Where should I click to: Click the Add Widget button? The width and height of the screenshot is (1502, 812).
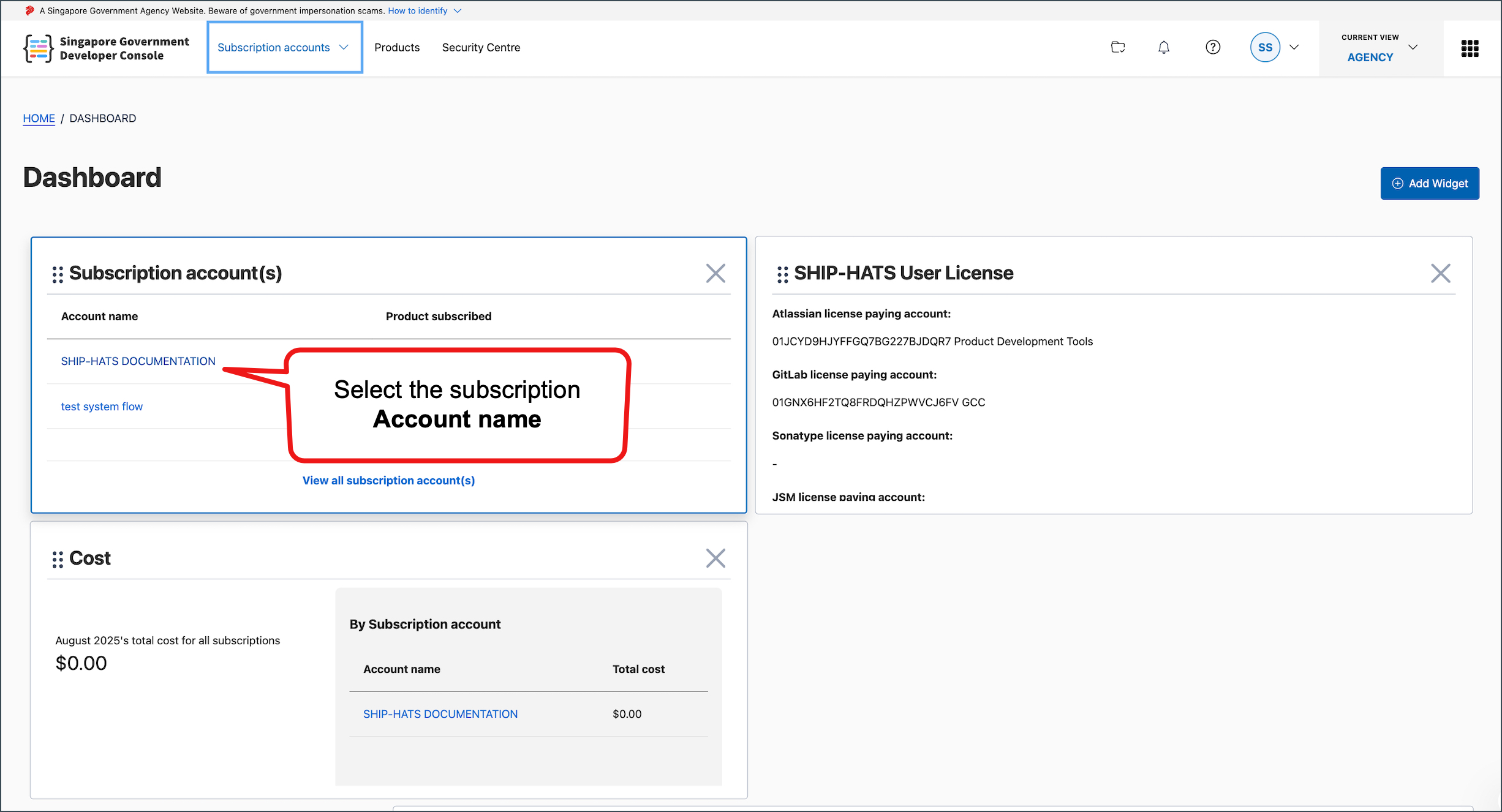pos(1430,183)
